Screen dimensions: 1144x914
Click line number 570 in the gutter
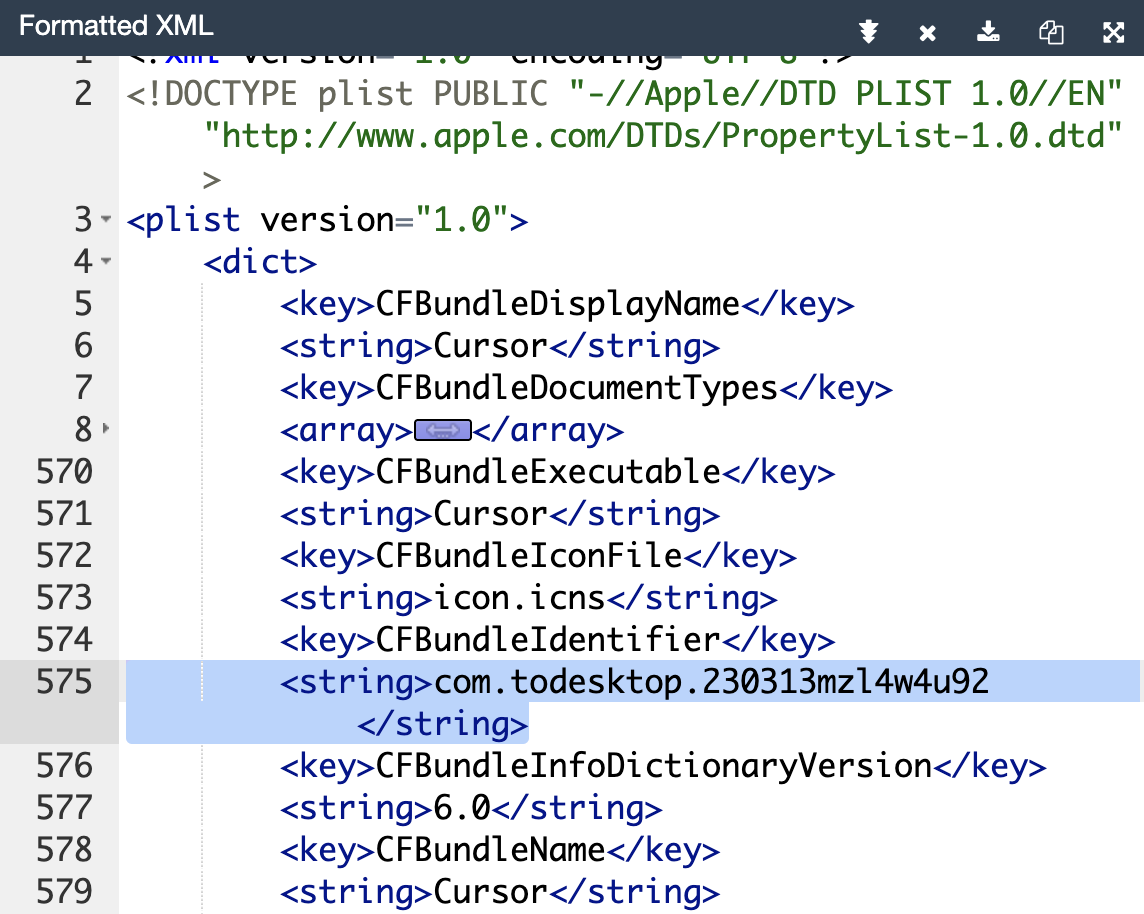[x=64, y=471]
